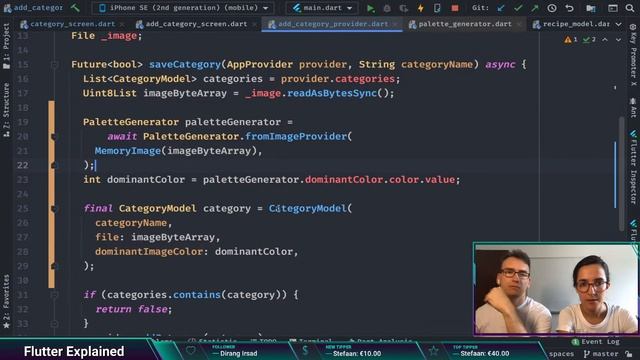
Task: Click the spaces indent setting in status bar
Action: point(561,354)
